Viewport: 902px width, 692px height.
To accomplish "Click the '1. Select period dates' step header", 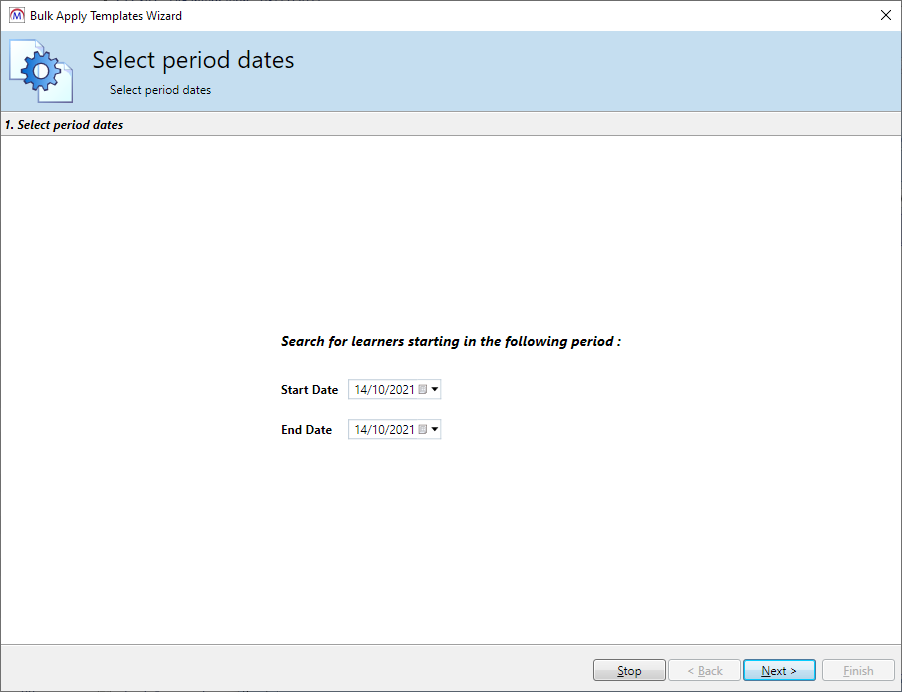I will point(64,125).
